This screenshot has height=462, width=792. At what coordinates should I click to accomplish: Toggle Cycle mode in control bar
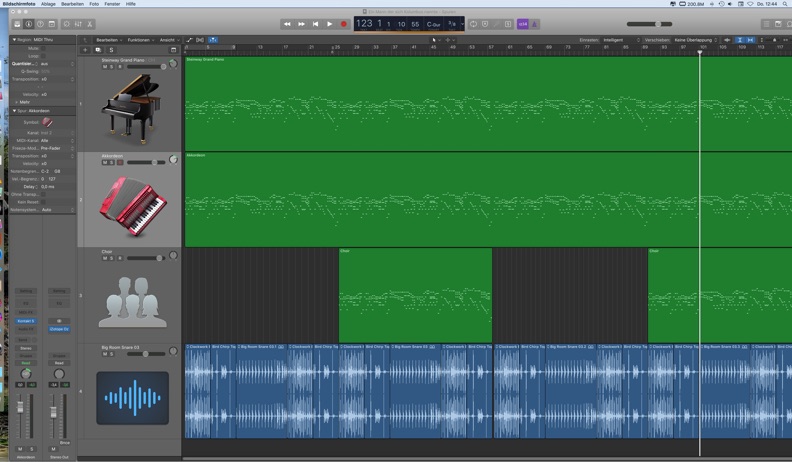click(x=473, y=24)
